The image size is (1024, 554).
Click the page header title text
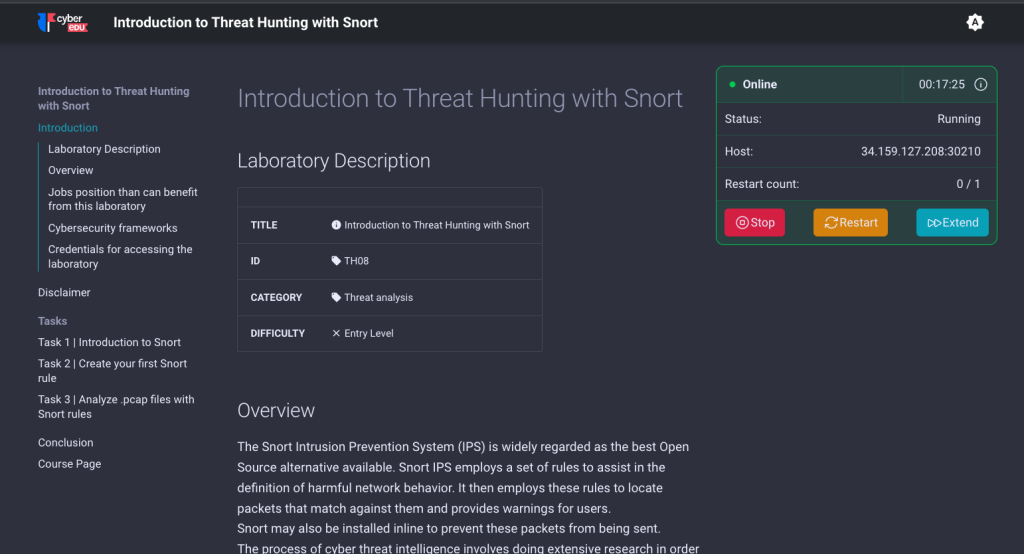click(246, 22)
